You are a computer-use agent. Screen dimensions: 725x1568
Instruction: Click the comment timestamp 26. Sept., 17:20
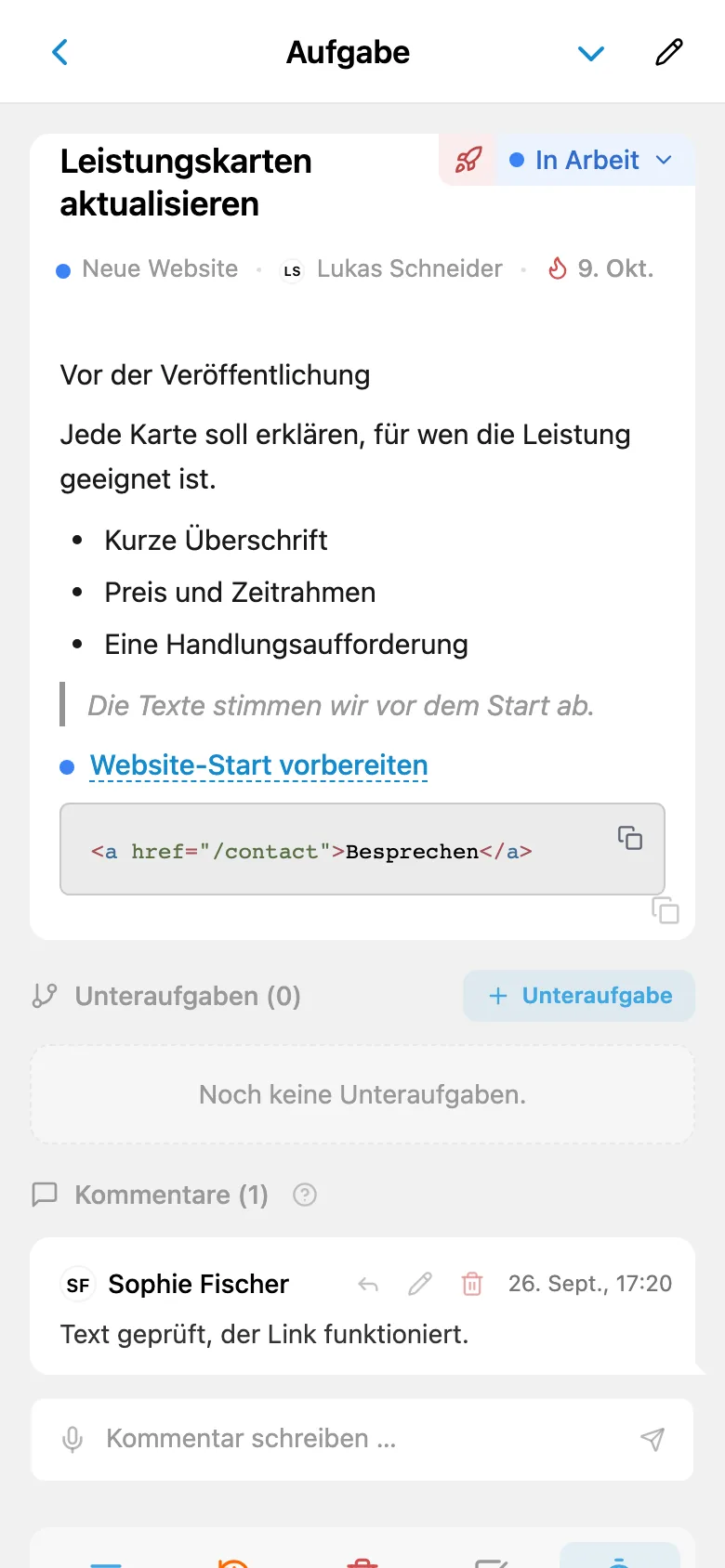click(590, 1284)
